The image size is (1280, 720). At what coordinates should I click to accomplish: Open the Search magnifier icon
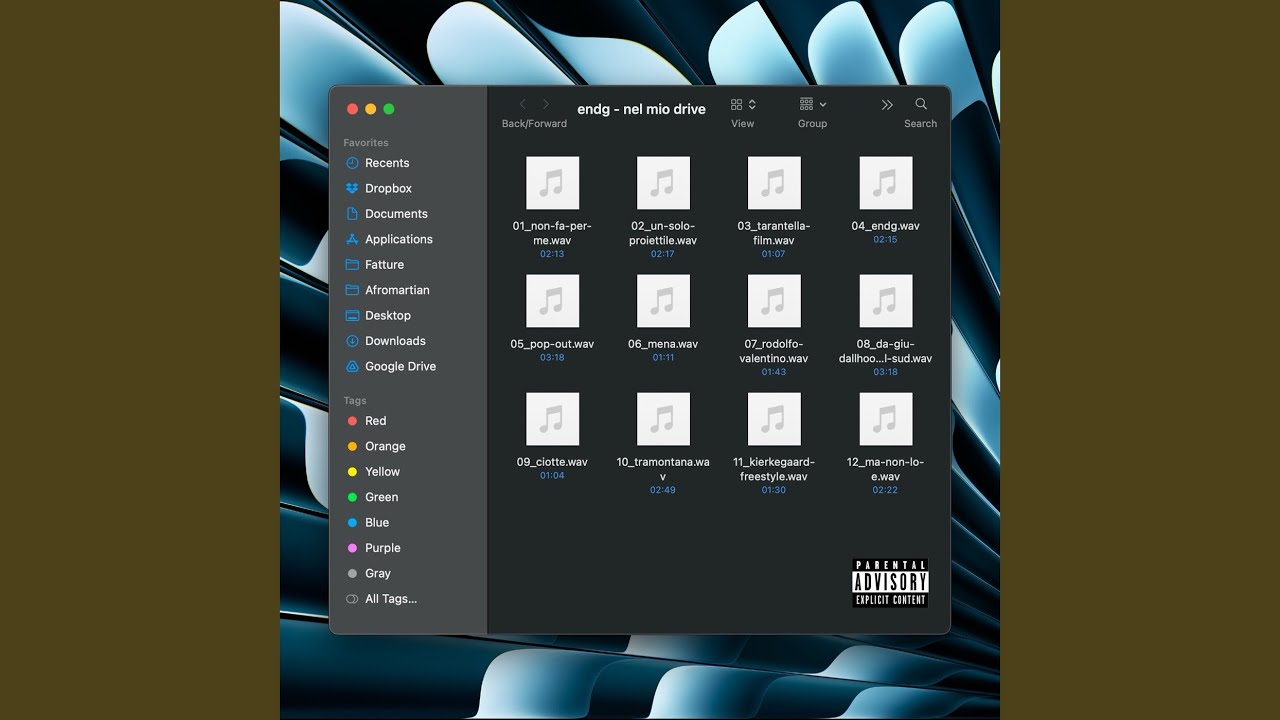click(921, 104)
